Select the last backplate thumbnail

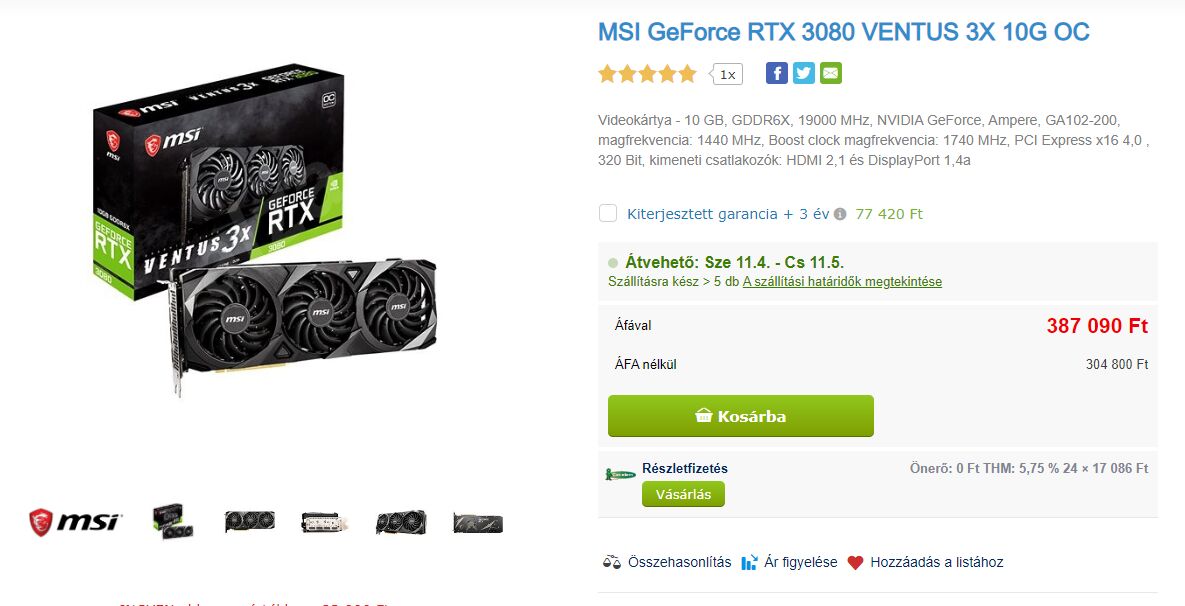(478, 523)
